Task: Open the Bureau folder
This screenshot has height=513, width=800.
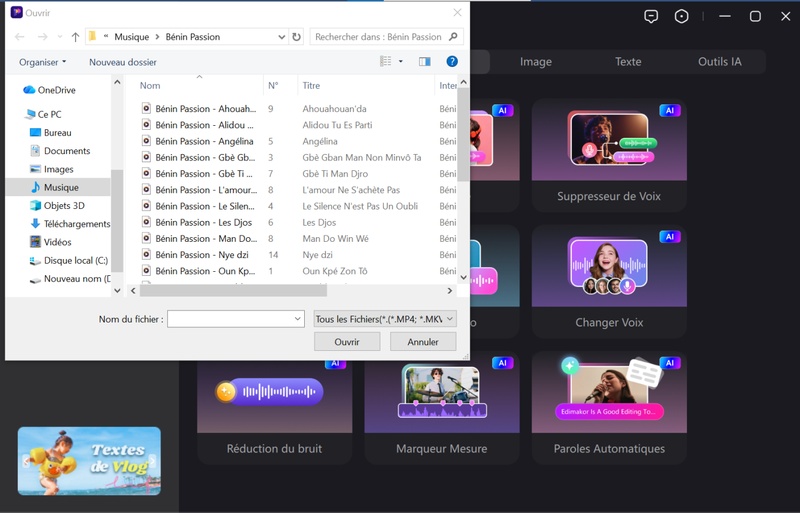Action: tap(51, 133)
